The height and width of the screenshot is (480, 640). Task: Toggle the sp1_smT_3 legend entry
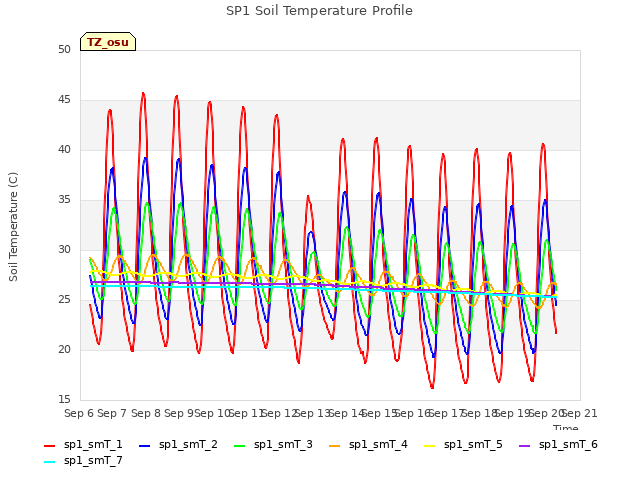[x=273, y=444]
